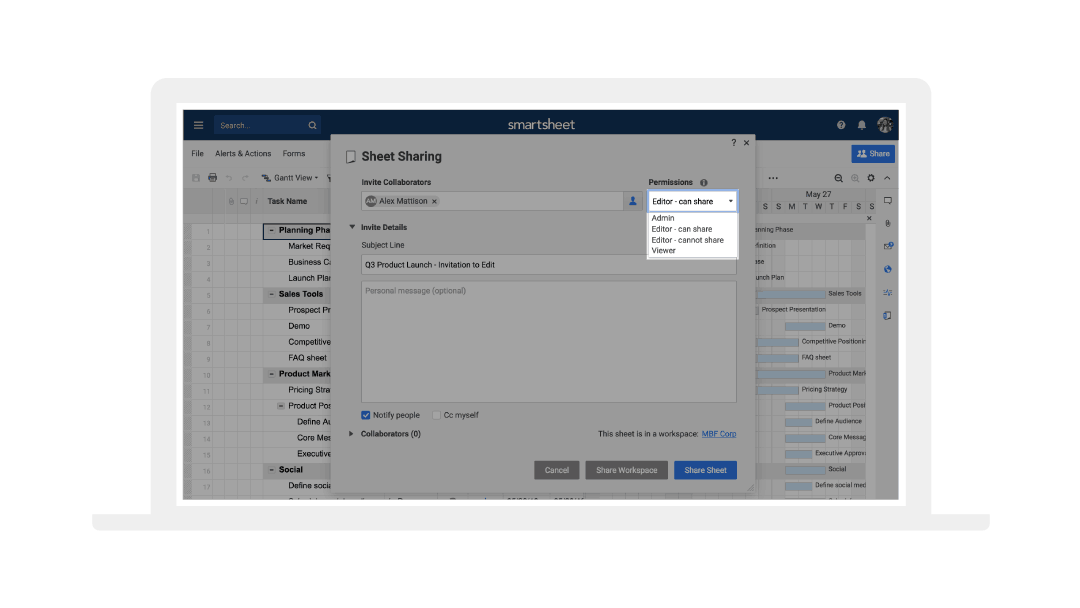Click the Task Name column header
Image resolution: width=1080 pixels, height=608 pixels.
287,201
